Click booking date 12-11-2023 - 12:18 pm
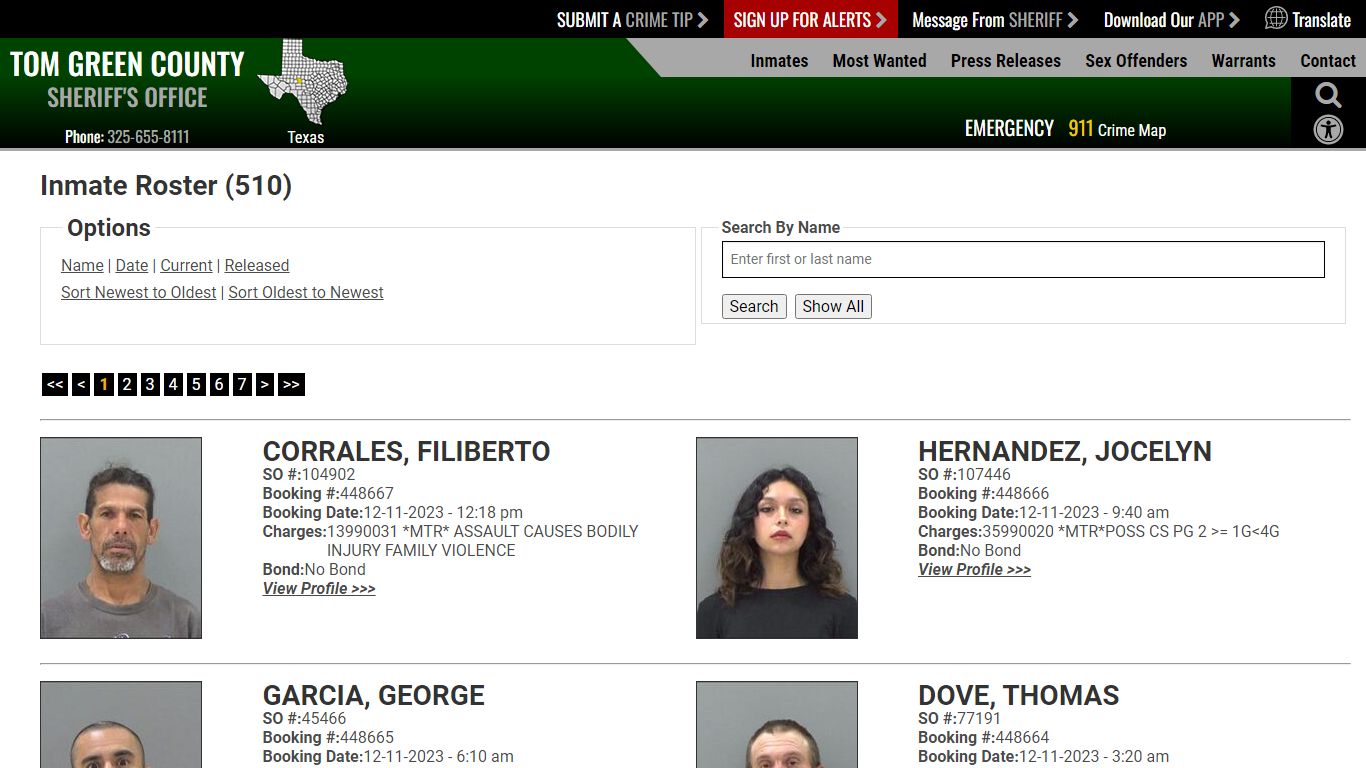 [443, 513]
